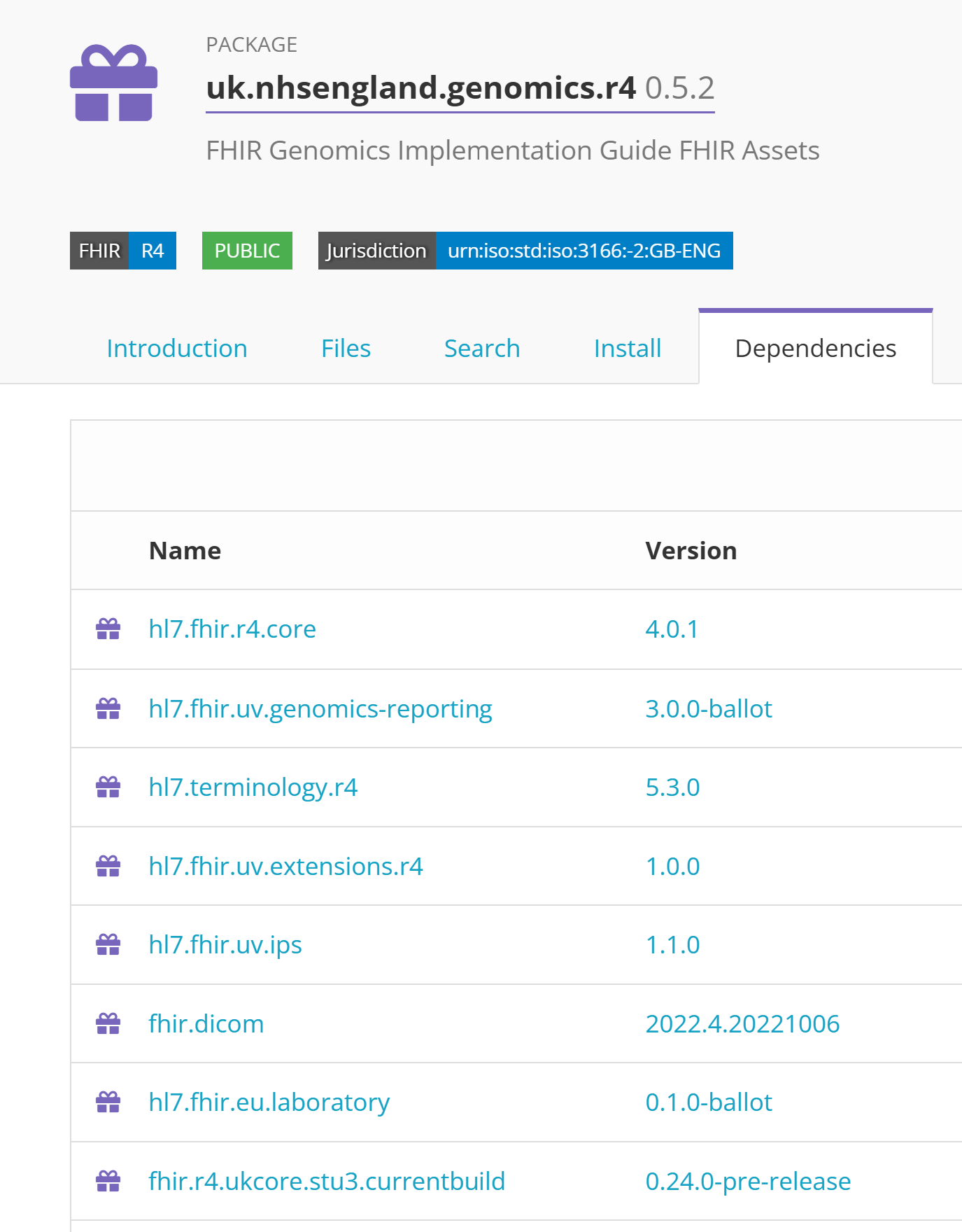This screenshot has height=1232, width=962.
Task: Click the package icon beside hl7.fhir.uv.extensions.r4
Action: (x=108, y=867)
